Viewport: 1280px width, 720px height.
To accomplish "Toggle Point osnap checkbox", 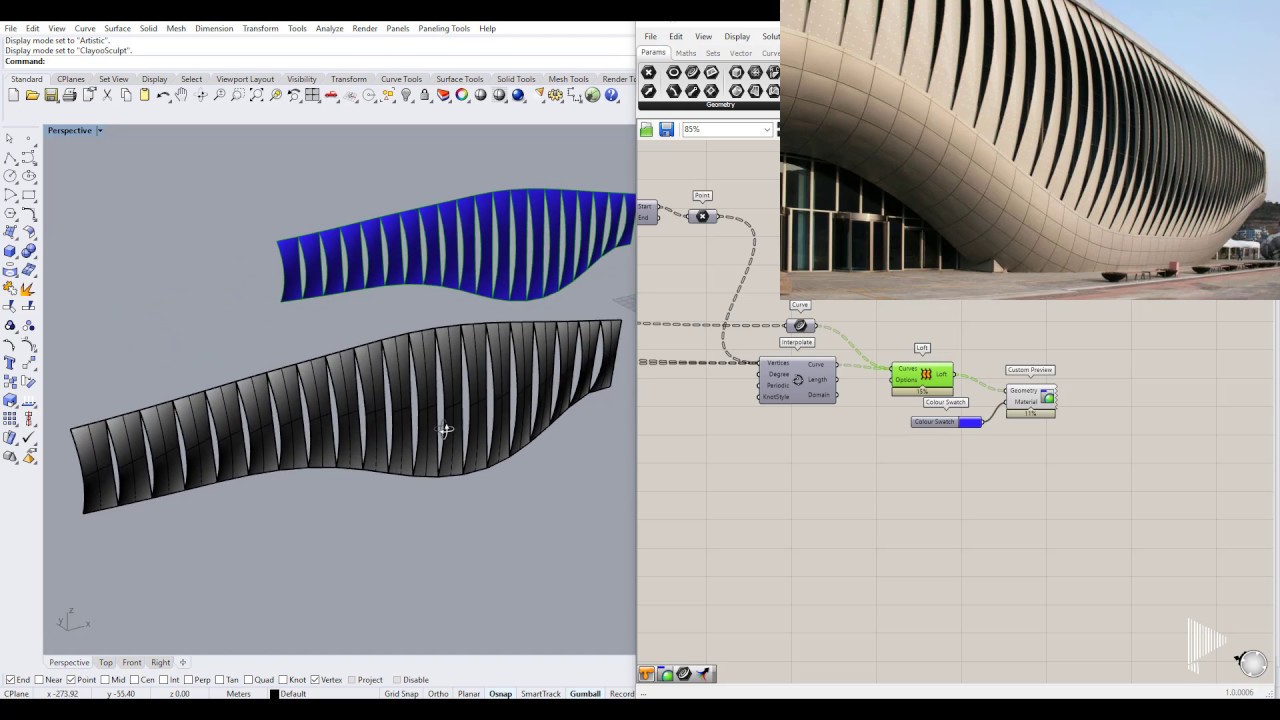I will tap(72, 680).
